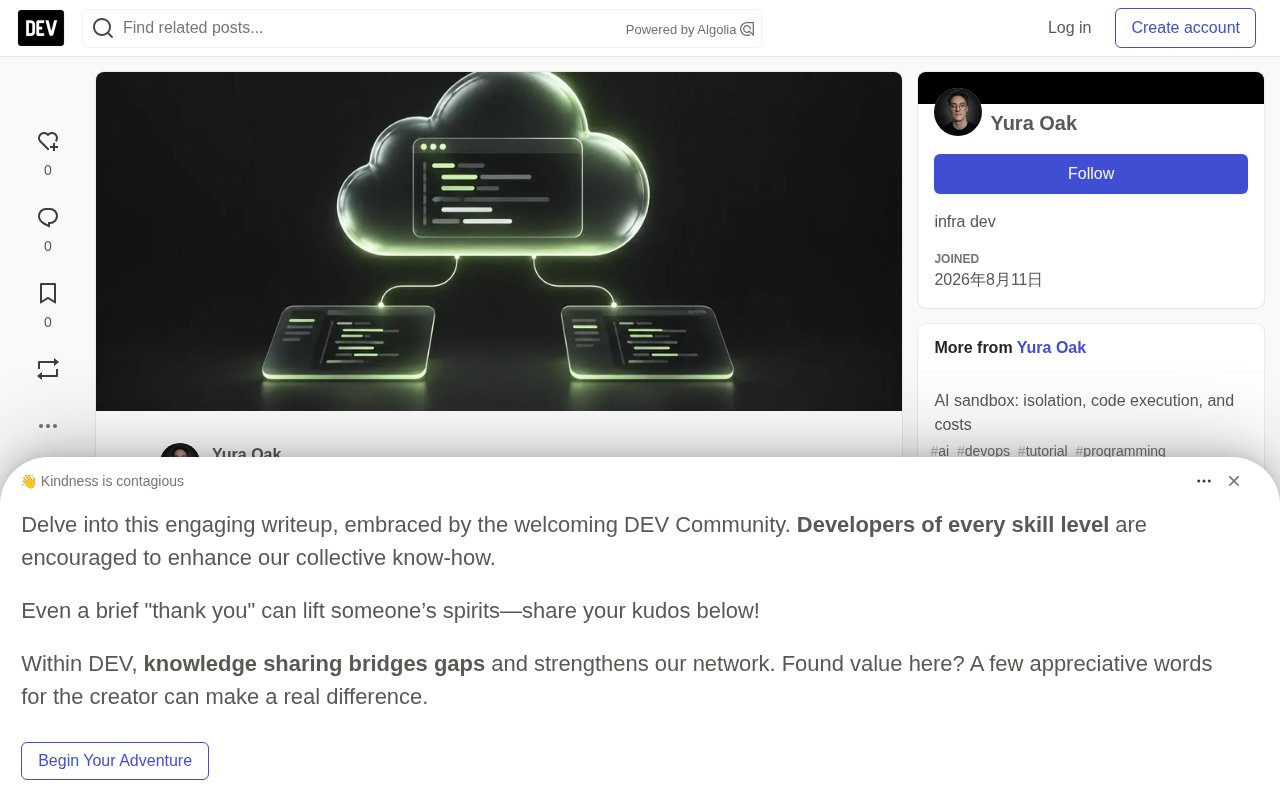Click the Log in link
Viewport: 1280px width, 800px height.
pyautogui.click(x=1069, y=28)
